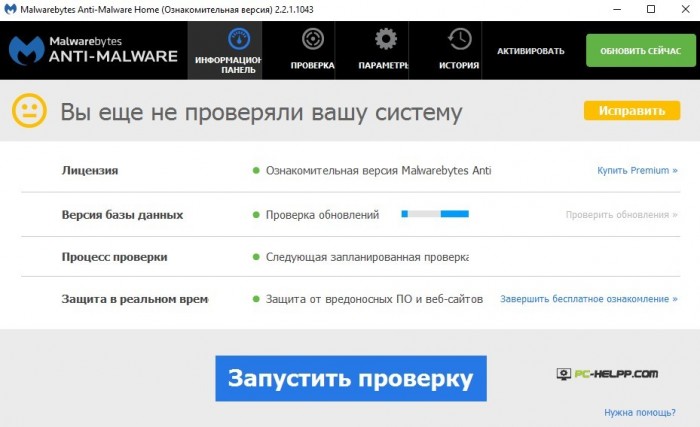Click the neutral face status icon
700x427 pixels.
tap(29, 110)
